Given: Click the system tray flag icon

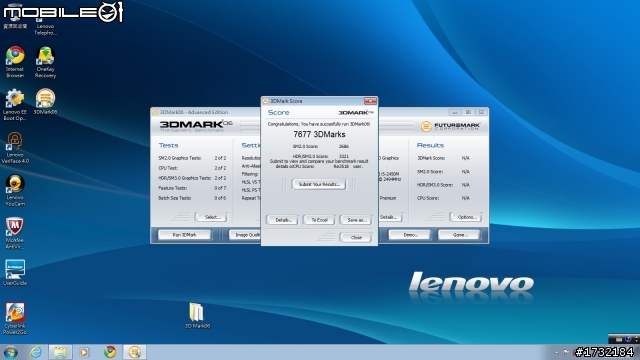Looking at the screenshot, I should click(566, 352).
